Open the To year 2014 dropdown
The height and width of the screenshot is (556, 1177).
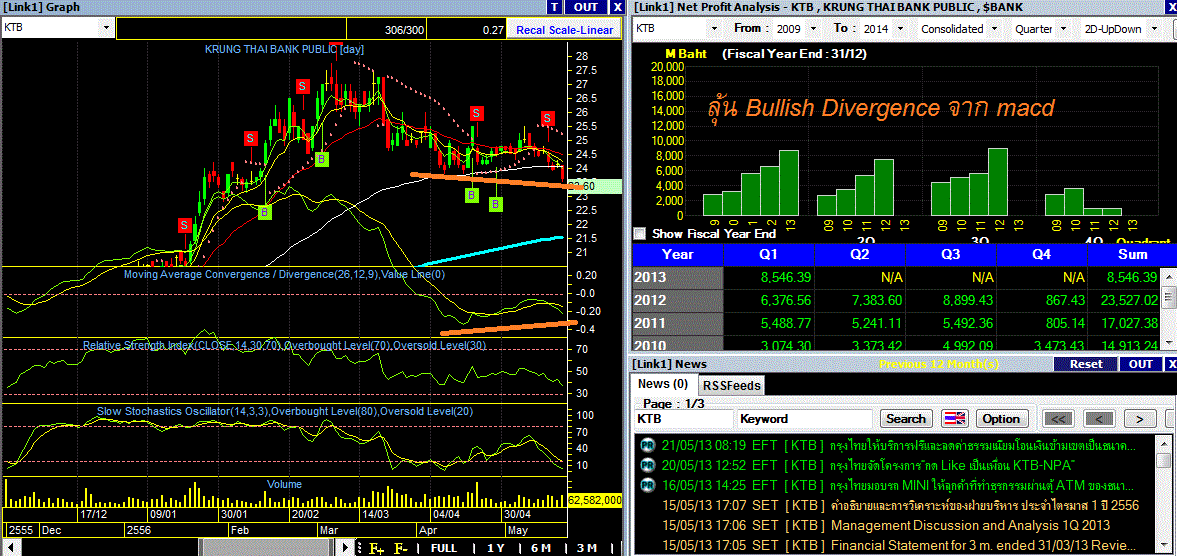click(x=902, y=29)
